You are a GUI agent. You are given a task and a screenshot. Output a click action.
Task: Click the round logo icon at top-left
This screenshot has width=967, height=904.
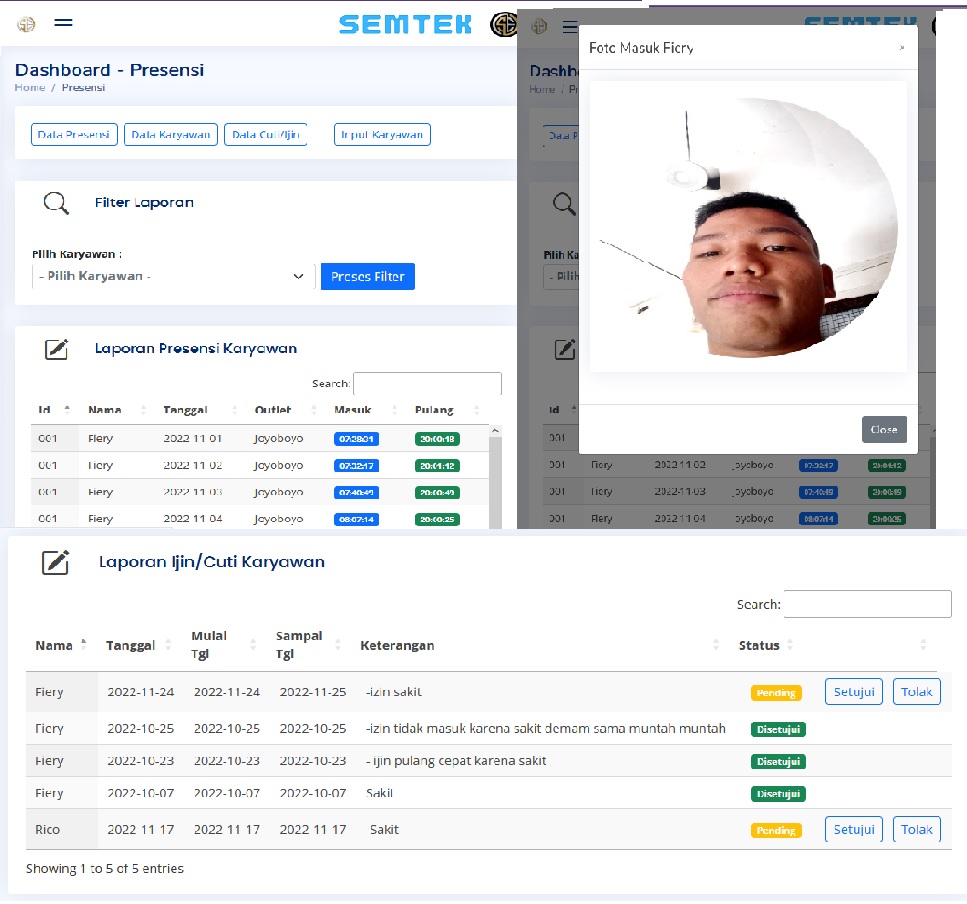click(26, 24)
